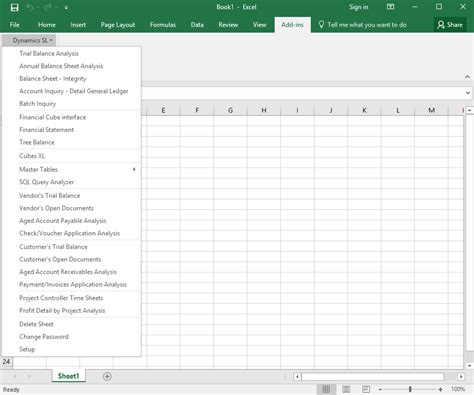Image resolution: width=474 pixels, height=395 pixels.
Task: Select Trial Balance Analysis menu entry
Action: pyautogui.click(x=49, y=53)
